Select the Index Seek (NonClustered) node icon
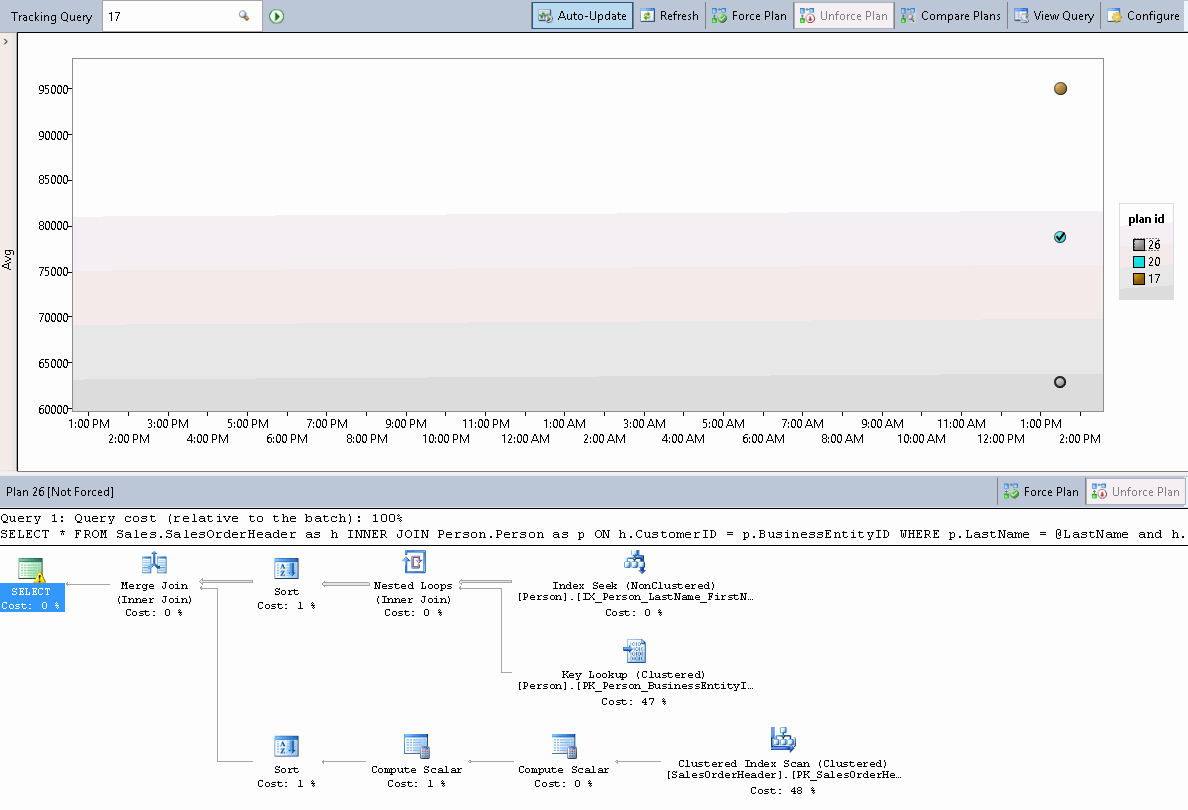 [x=634, y=562]
